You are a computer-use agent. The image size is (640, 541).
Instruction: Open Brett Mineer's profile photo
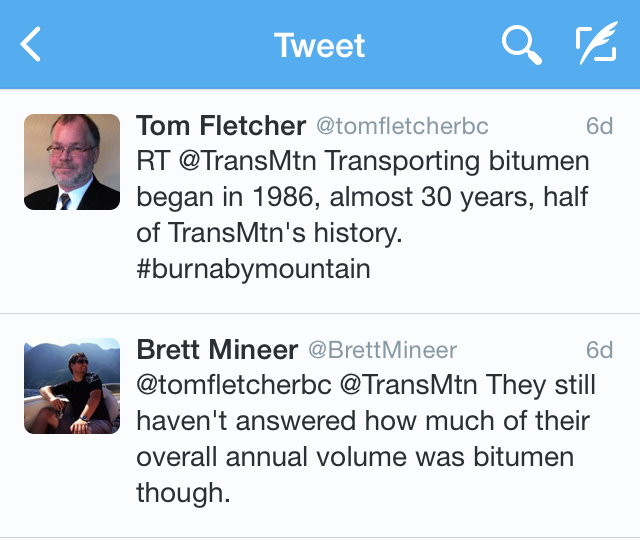72,385
